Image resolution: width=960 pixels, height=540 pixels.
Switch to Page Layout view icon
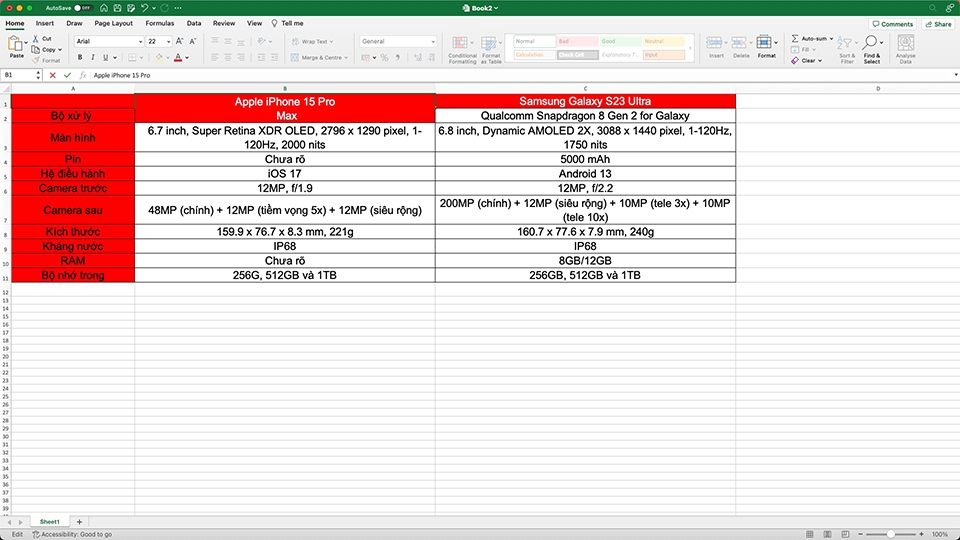[827, 534]
